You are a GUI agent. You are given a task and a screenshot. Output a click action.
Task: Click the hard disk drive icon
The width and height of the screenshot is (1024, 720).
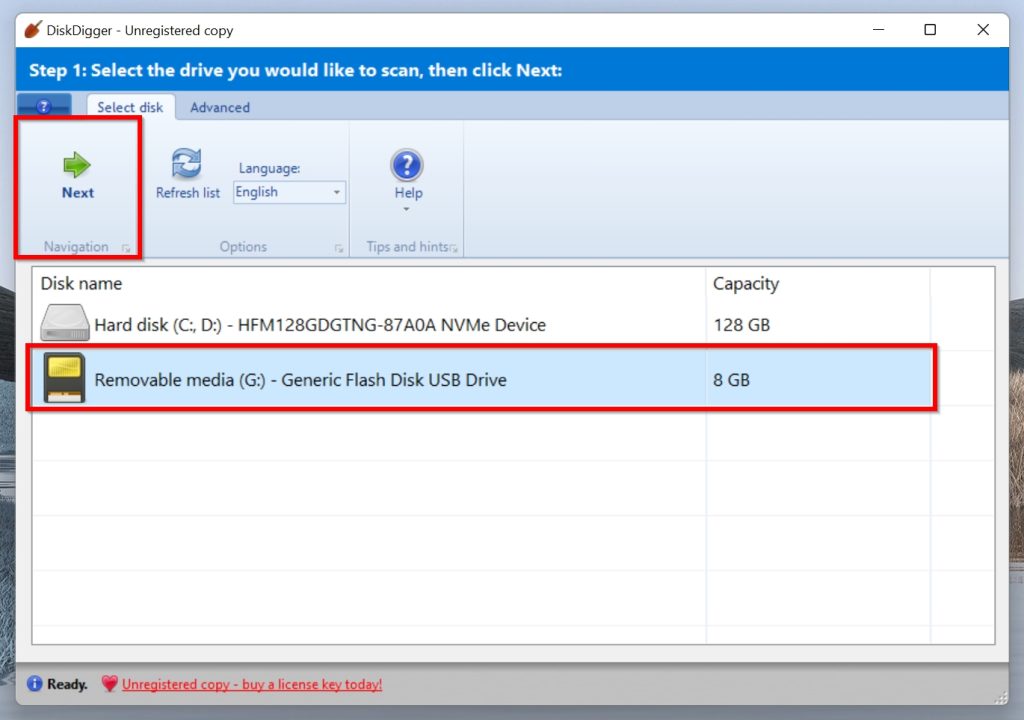click(x=64, y=325)
